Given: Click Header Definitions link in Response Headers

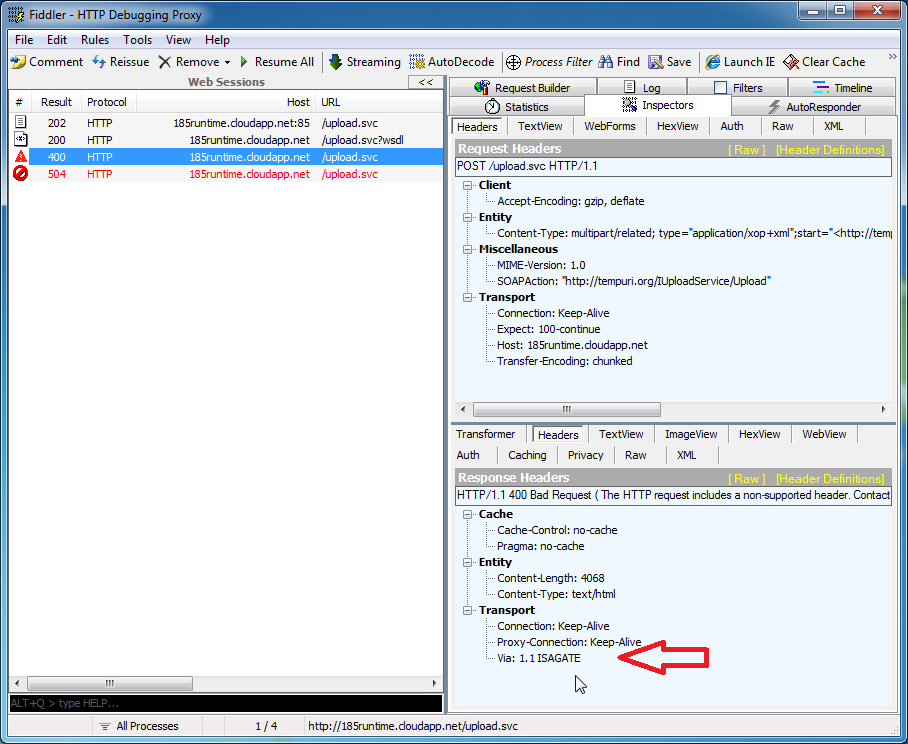Looking at the screenshot, I should pos(829,479).
